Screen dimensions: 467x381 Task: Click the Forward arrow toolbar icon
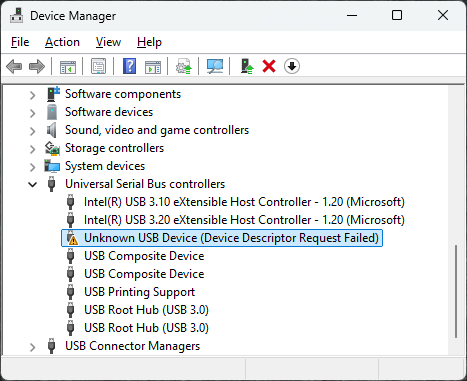click(x=37, y=66)
